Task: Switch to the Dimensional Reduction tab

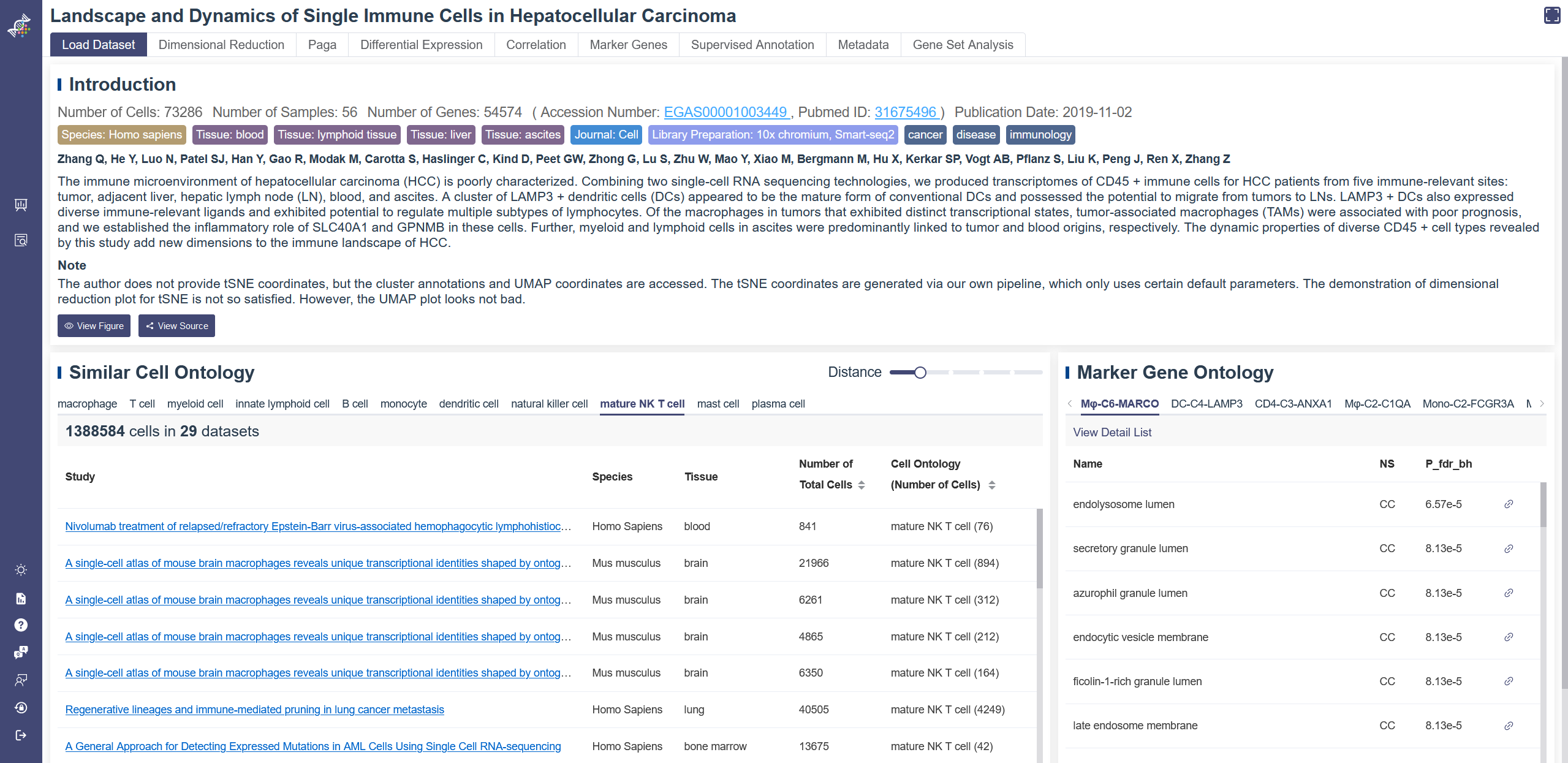Action: 221,45
